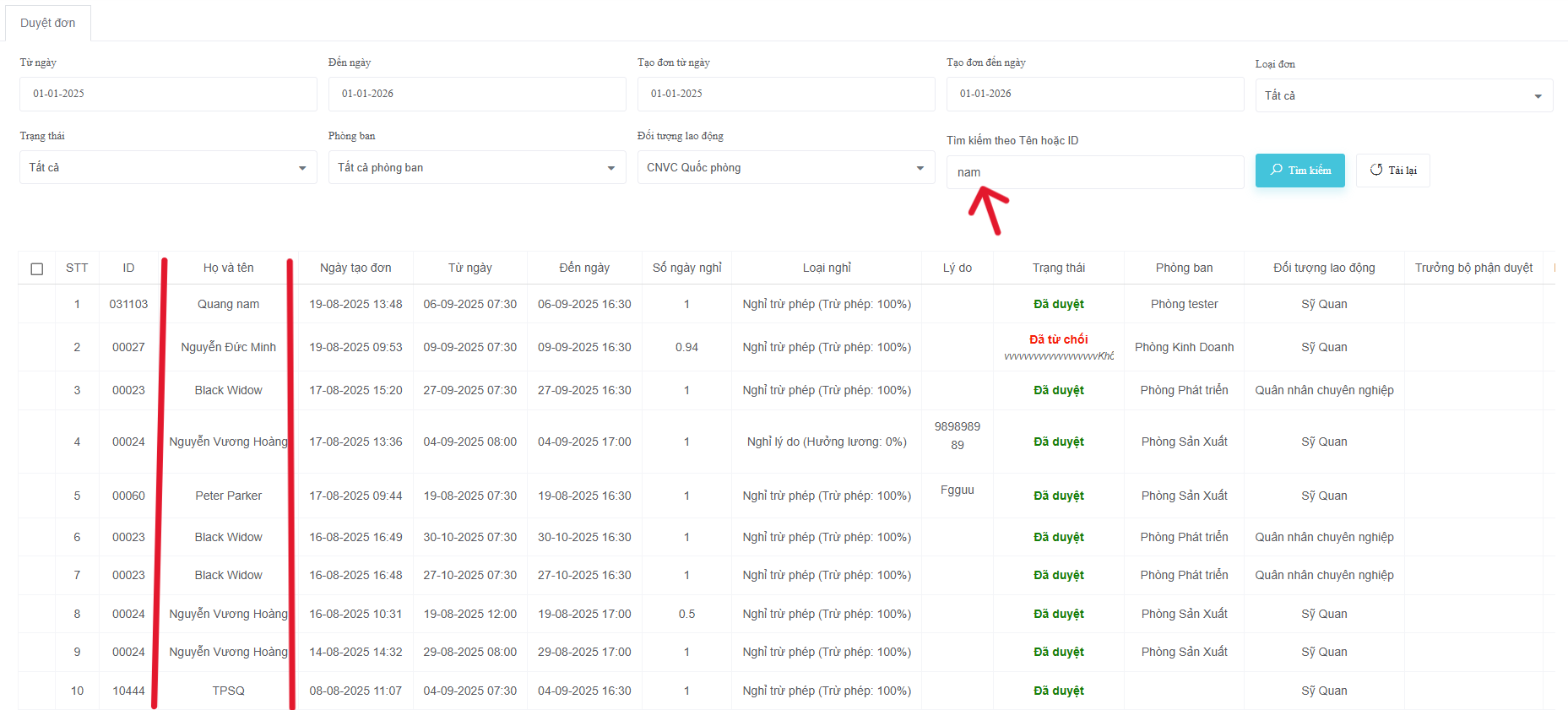
Task: Click the Tìm kiếm search button
Action: (x=1299, y=170)
